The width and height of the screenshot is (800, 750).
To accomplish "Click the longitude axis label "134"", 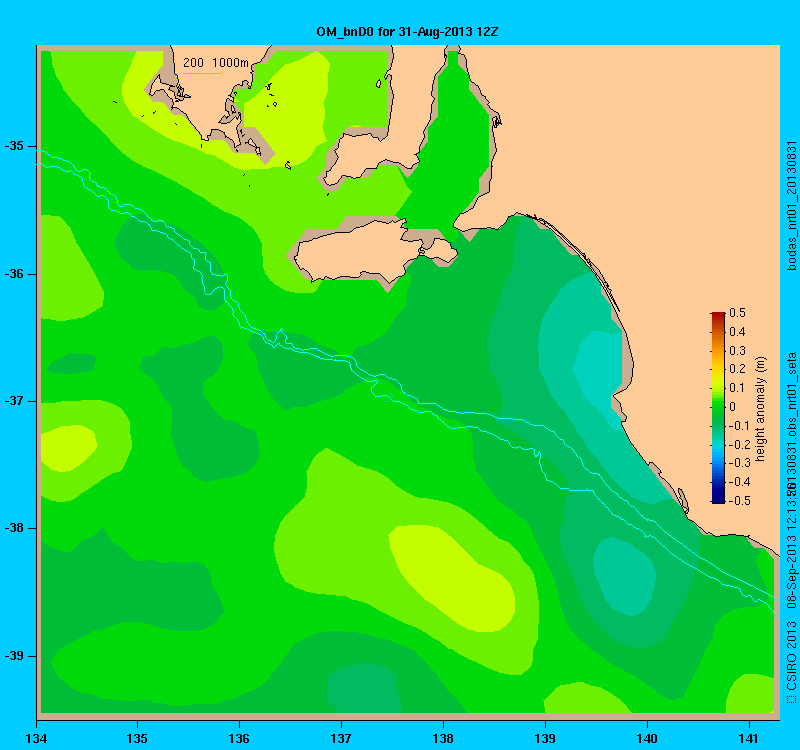I will [36, 738].
